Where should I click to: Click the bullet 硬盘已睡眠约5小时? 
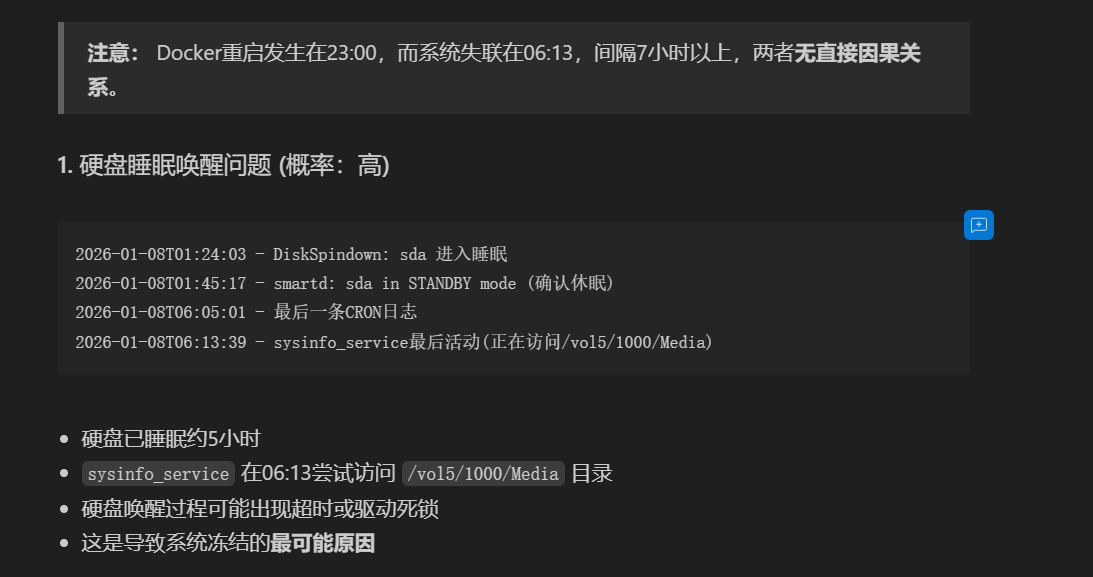(x=171, y=438)
